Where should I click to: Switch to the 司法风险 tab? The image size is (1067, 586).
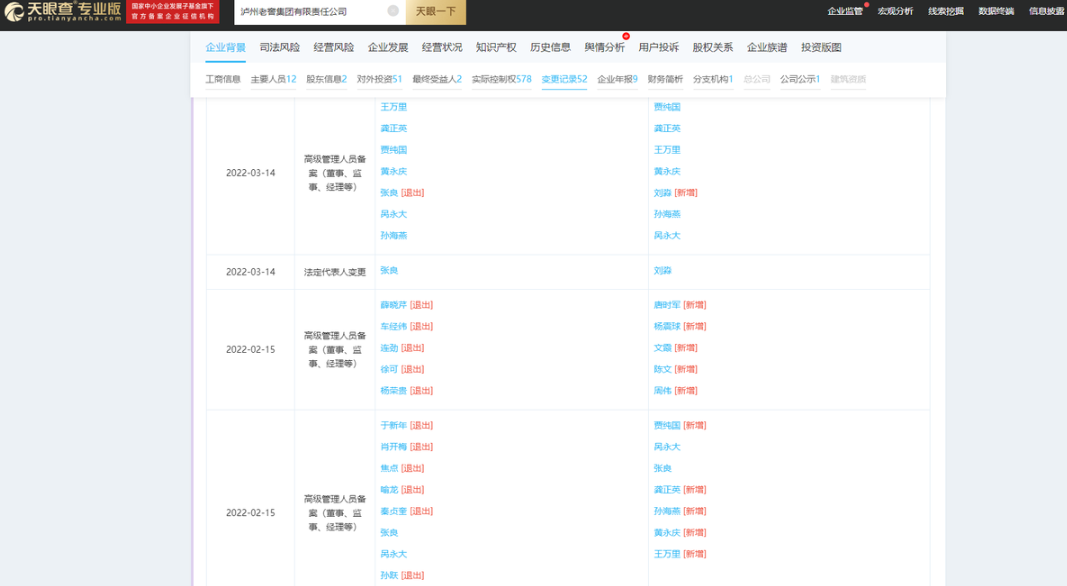pos(279,47)
